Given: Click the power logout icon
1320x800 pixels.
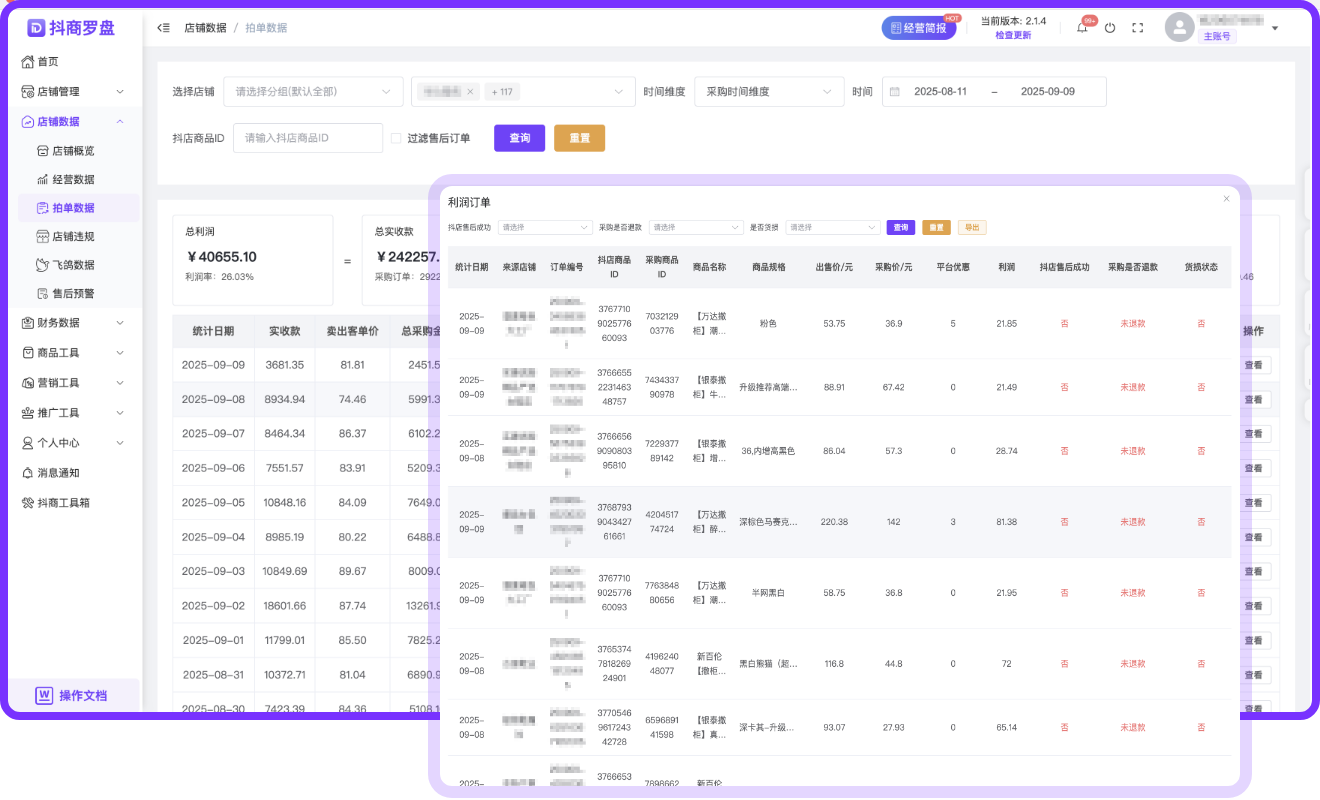Looking at the screenshot, I should coord(1110,28).
